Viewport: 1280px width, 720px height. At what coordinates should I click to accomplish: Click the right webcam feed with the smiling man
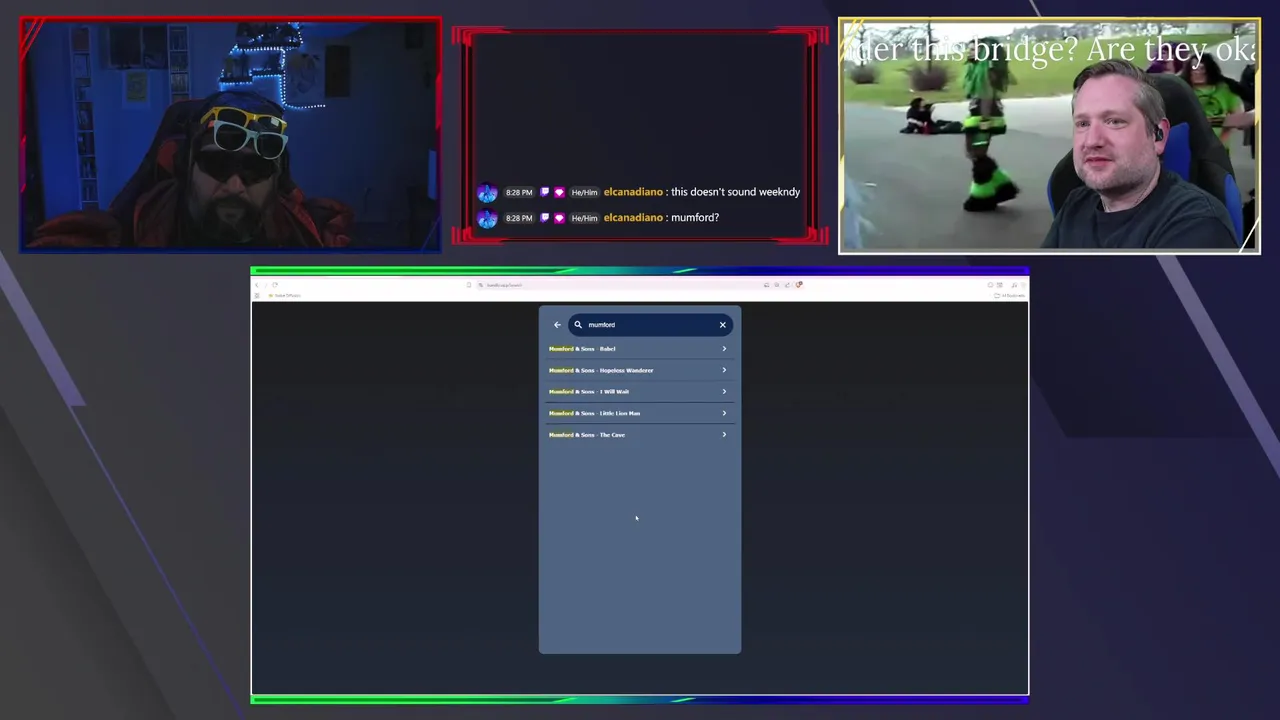1049,135
